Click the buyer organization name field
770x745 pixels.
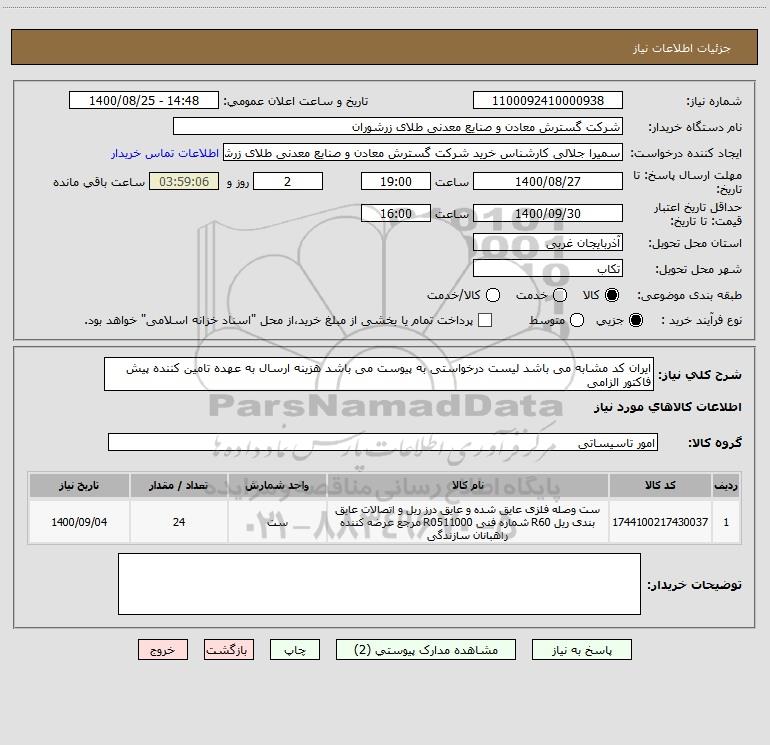click(x=398, y=127)
